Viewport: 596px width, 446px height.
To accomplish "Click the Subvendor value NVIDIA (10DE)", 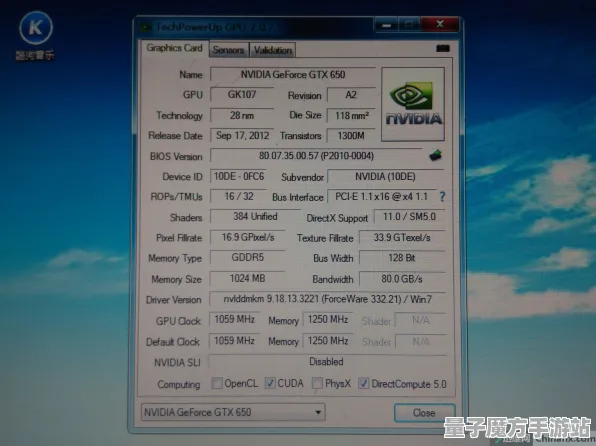I will (385, 176).
